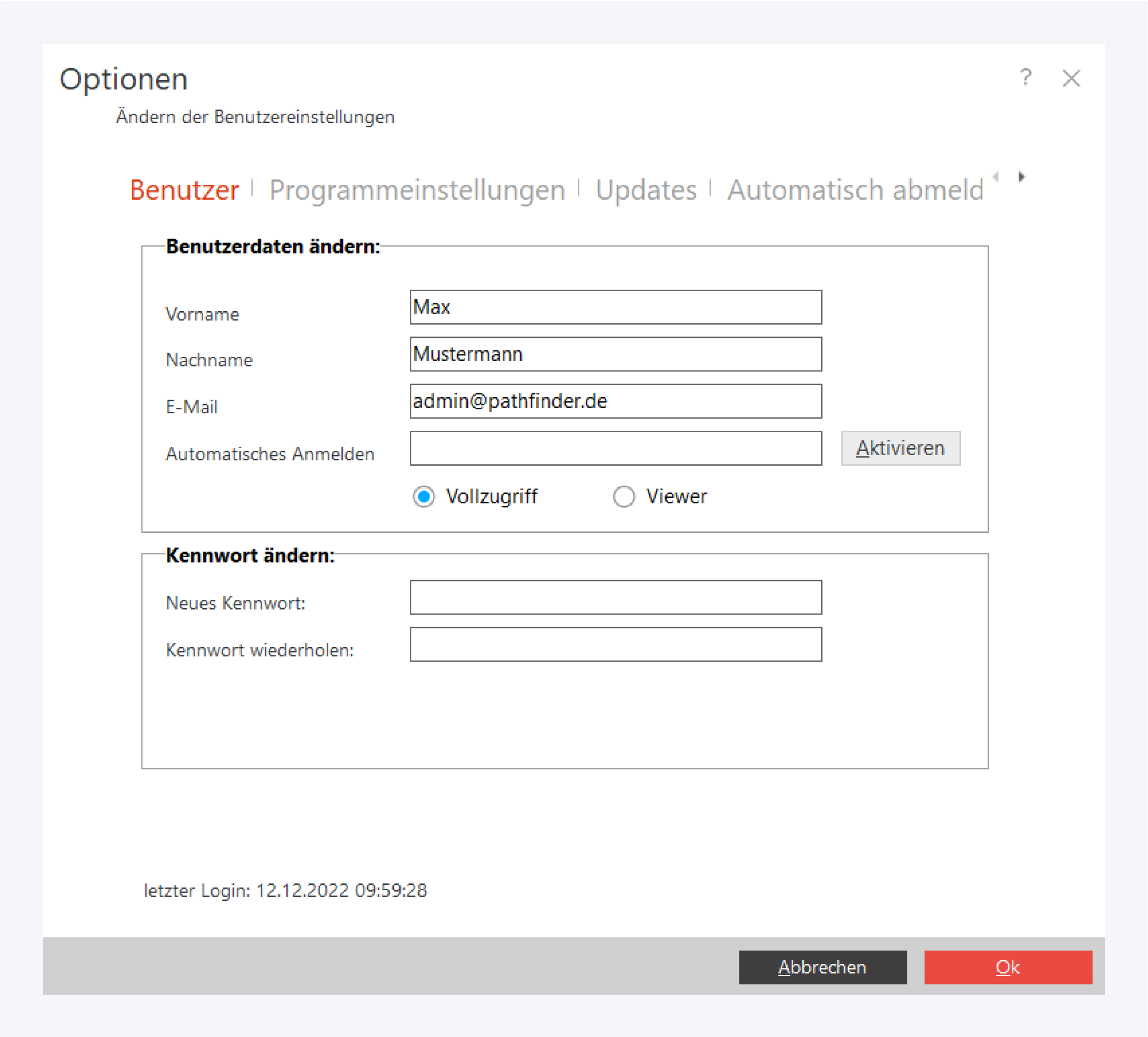Image resolution: width=1148 pixels, height=1037 pixels.
Task: Open the Programmeinstellungen tab
Action: tap(417, 190)
